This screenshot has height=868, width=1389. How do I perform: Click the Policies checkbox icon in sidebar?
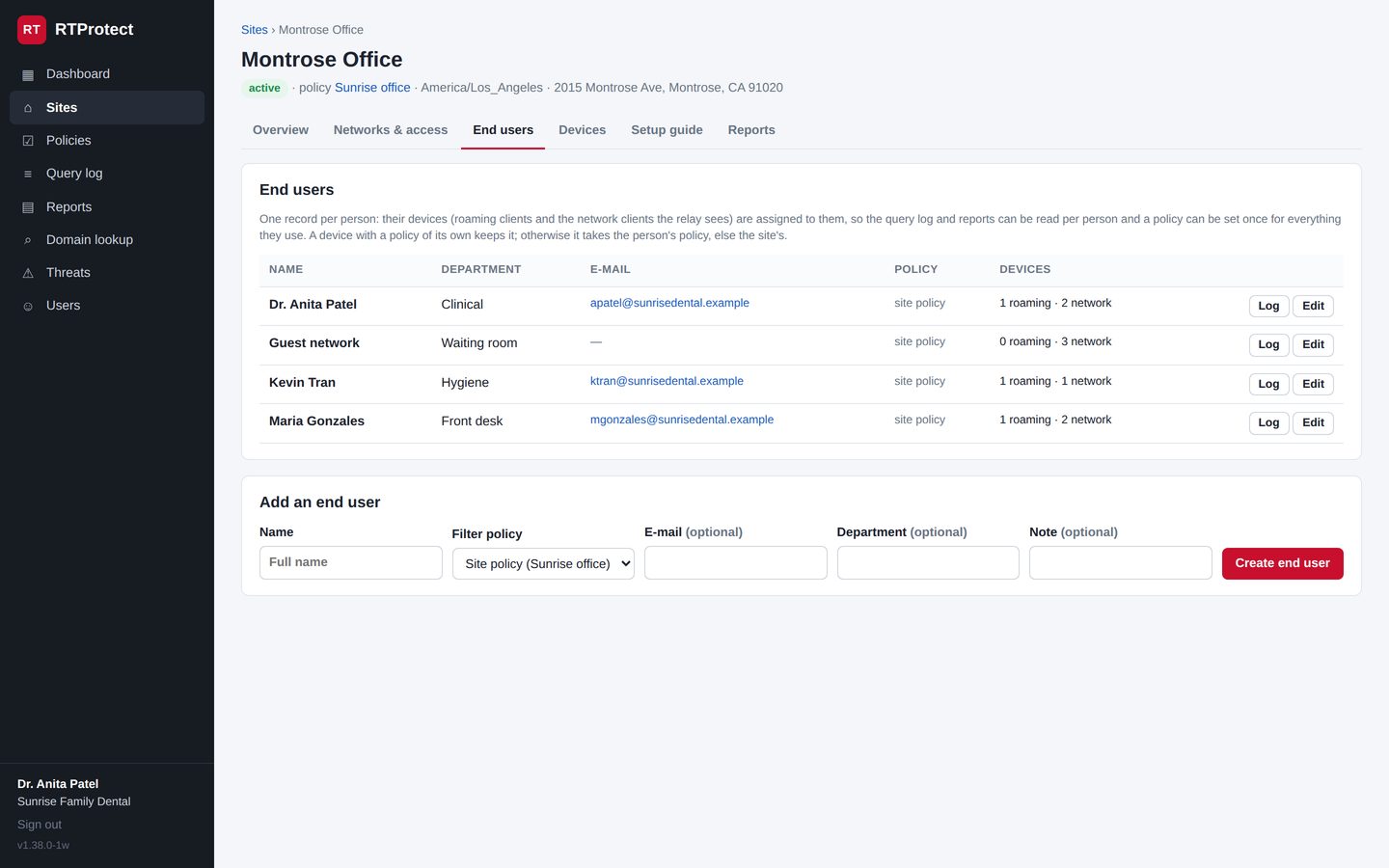pos(28,141)
